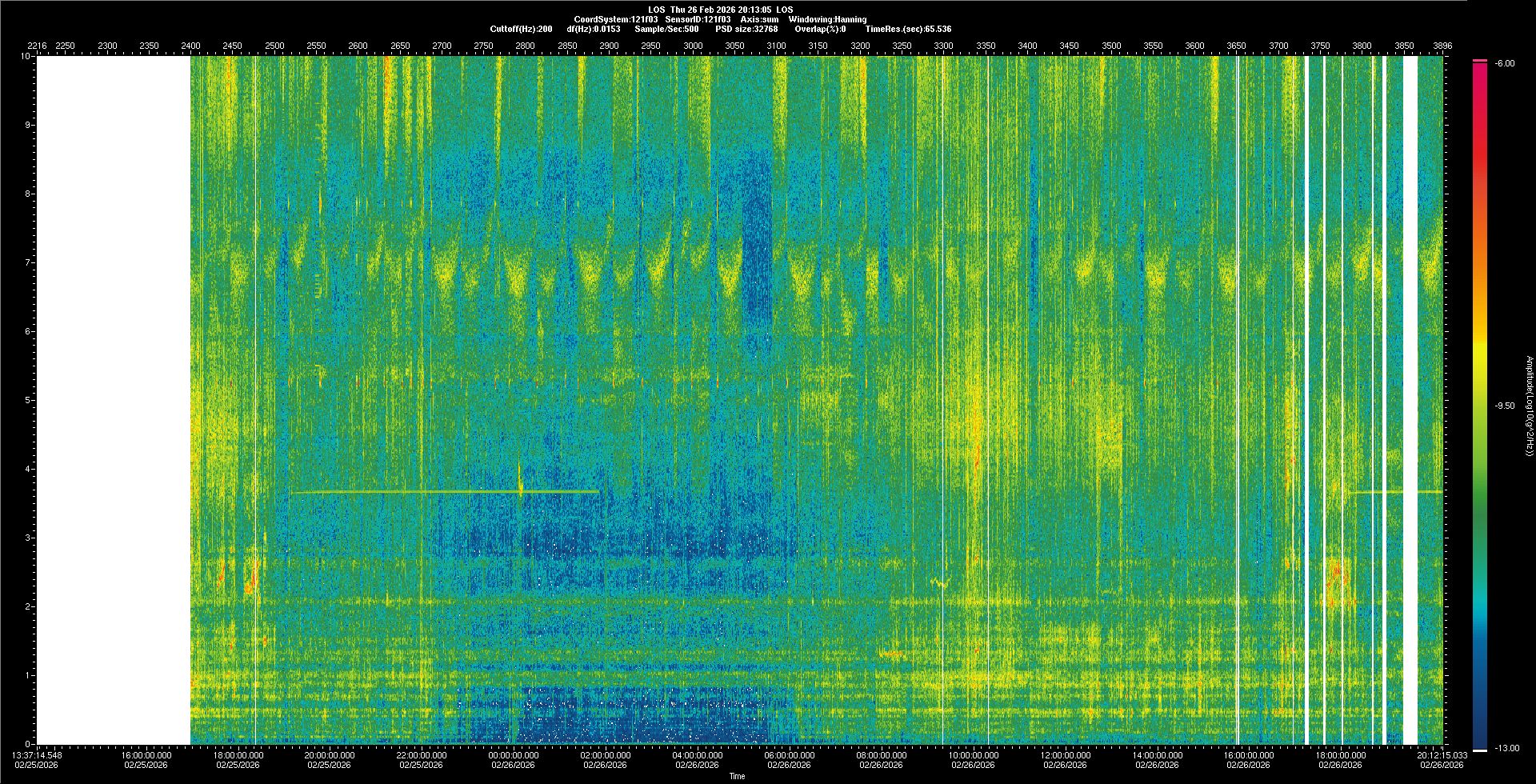Click the -13.00 colorbar minimum label
Image resolution: width=1536 pixels, height=784 pixels.
(x=1506, y=748)
